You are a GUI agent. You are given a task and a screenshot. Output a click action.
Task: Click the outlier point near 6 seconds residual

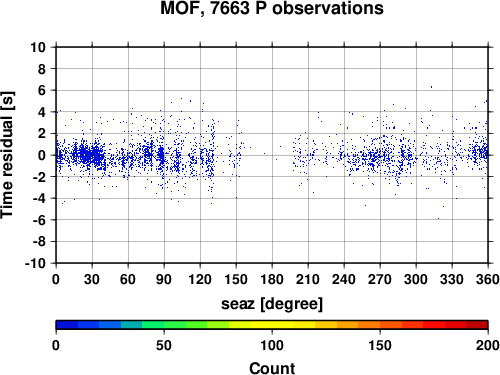pos(431,87)
